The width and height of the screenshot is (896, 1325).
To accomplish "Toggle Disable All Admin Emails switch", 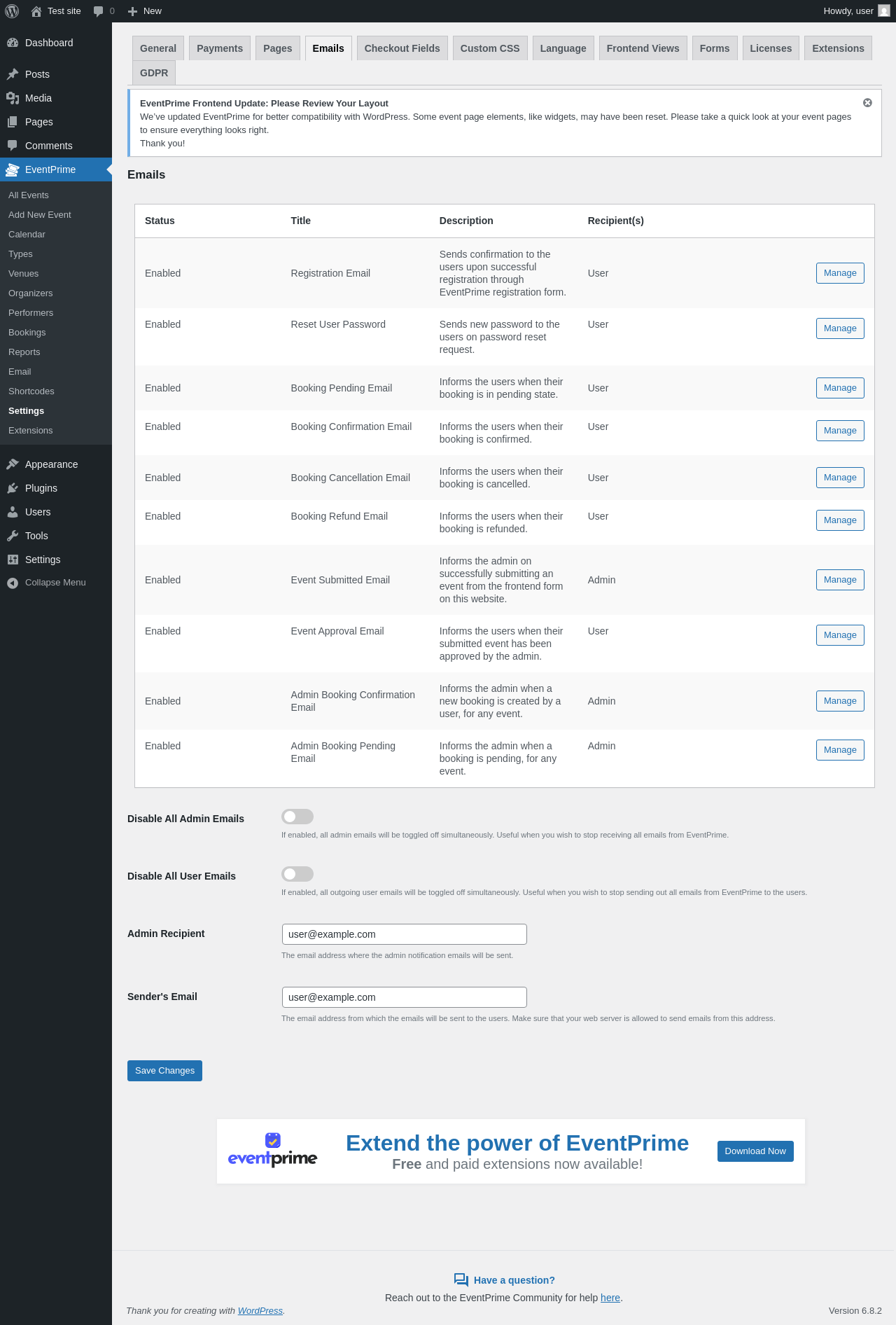I will [x=297, y=817].
